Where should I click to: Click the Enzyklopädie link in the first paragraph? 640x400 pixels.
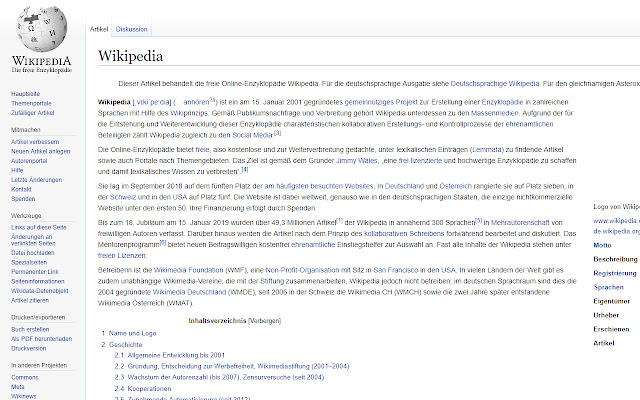point(502,102)
